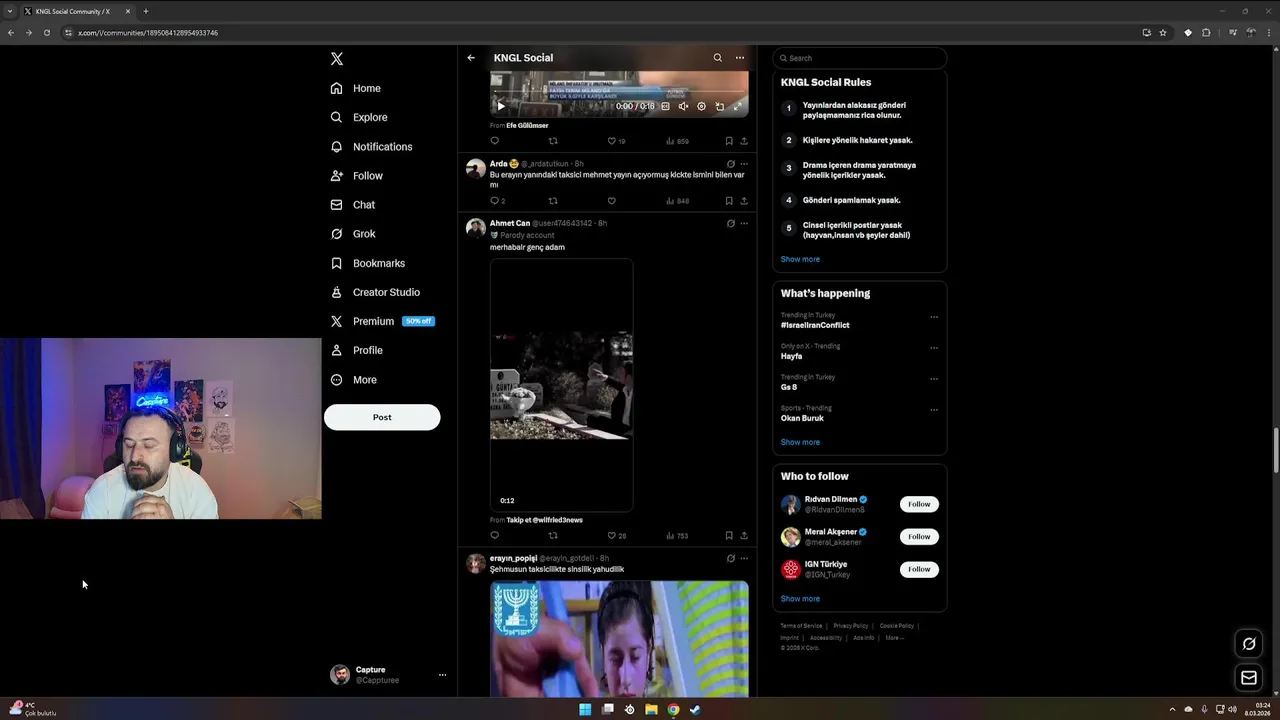This screenshot has height=720, width=1280.
Task: Open Grok explain on Arda's post
Action: pos(730,164)
